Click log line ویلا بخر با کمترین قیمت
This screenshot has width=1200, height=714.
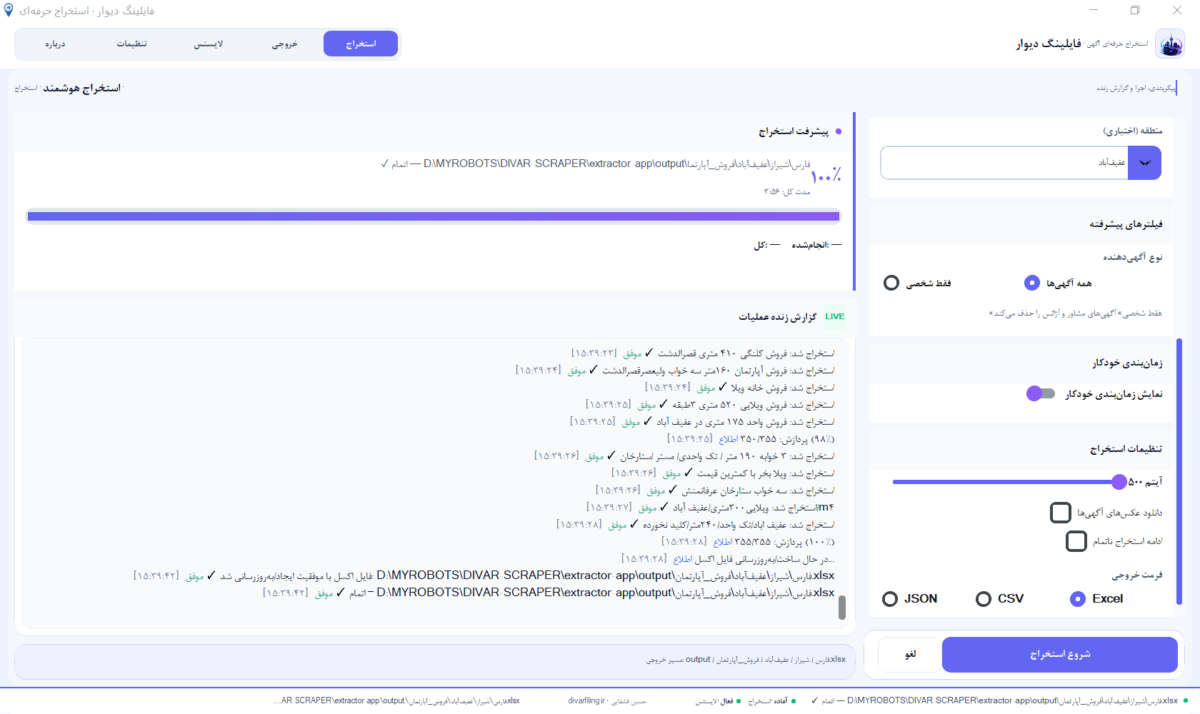(x=723, y=472)
